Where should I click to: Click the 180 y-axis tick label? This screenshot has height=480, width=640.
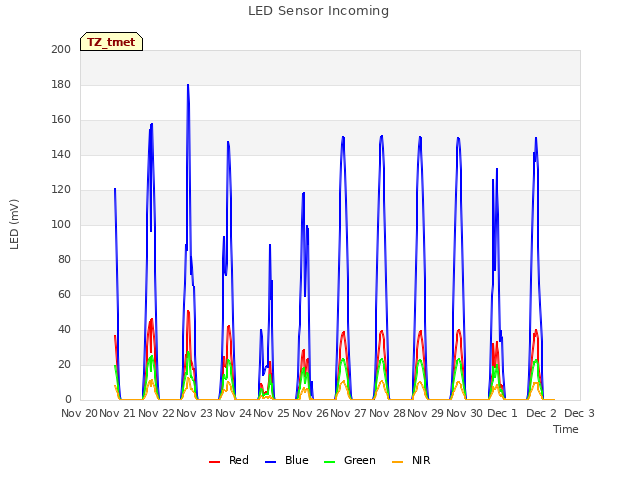click(x=61, y=84)
